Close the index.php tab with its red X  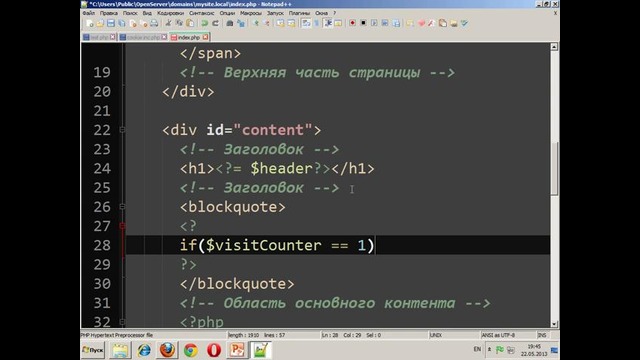tap(205, 37)
